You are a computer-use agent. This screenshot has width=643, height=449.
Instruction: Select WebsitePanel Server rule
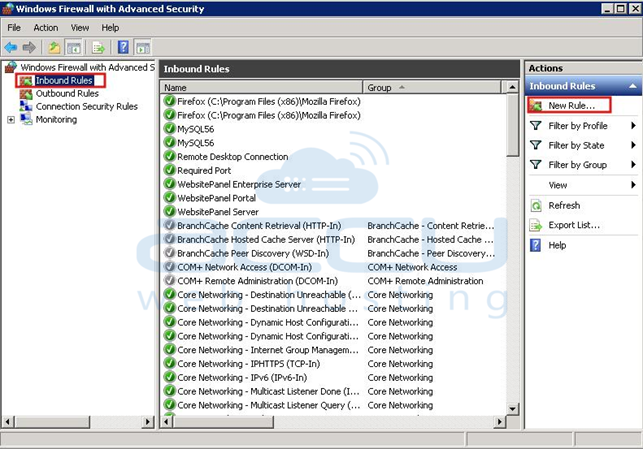[218, 212]
